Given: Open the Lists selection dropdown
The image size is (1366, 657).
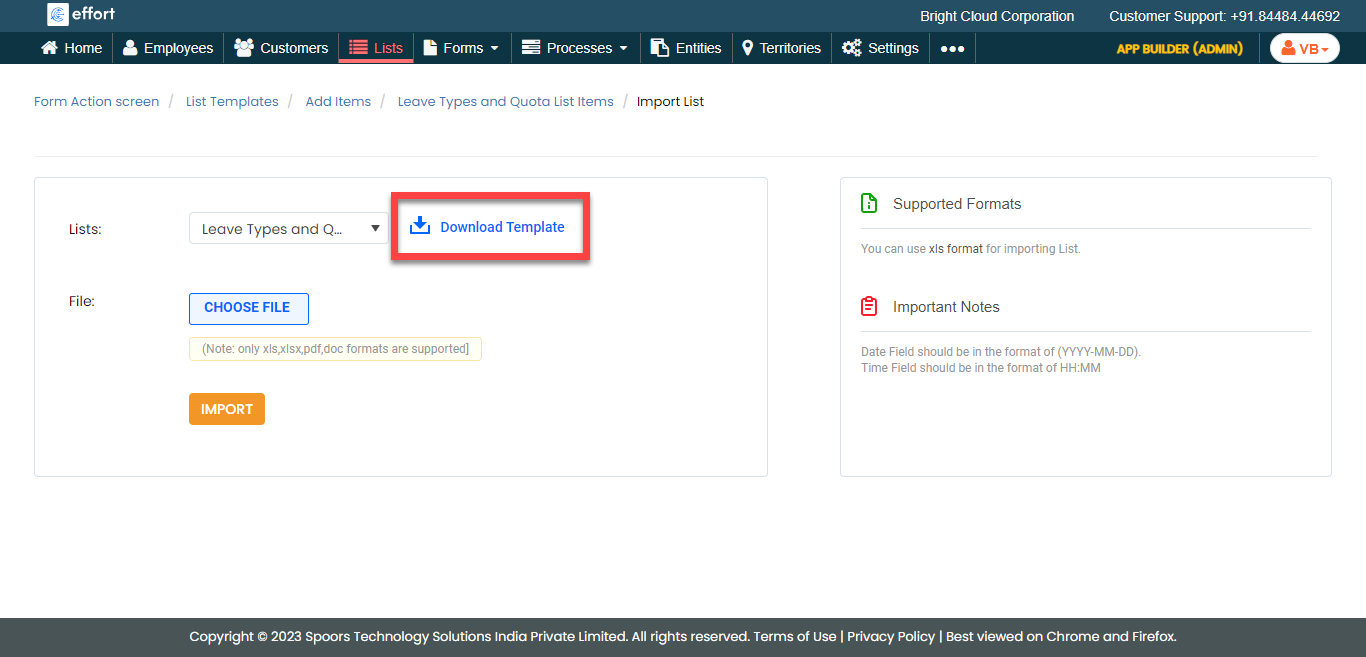Looking at the screenshot, I should pyautogui.click(x=288, y=229).
